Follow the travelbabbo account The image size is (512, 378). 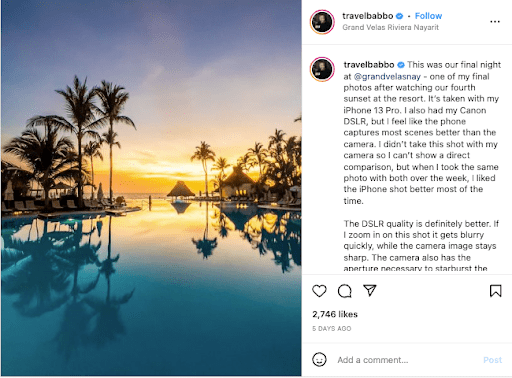click(x=428, y=16)
